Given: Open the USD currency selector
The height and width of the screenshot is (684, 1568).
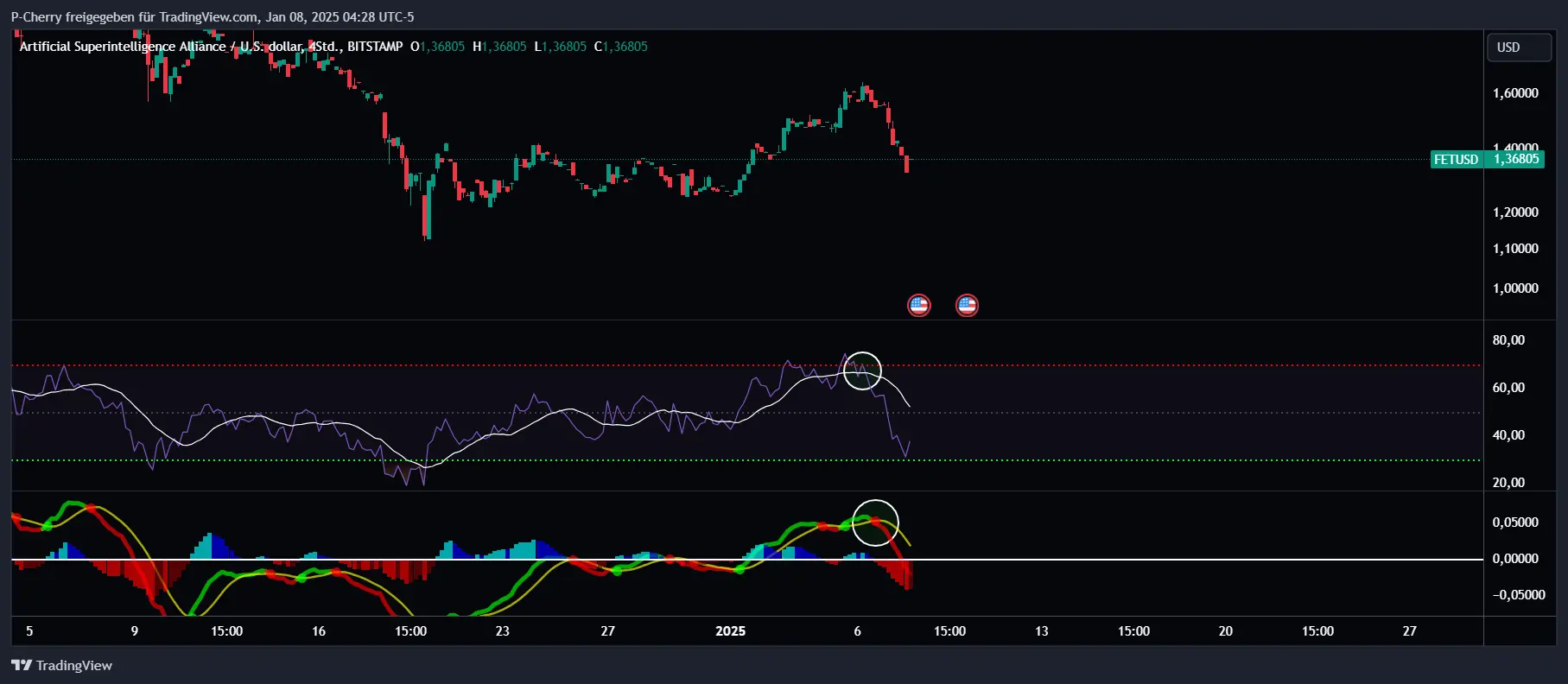Looking at the screenshot, I should point(1518,47).
